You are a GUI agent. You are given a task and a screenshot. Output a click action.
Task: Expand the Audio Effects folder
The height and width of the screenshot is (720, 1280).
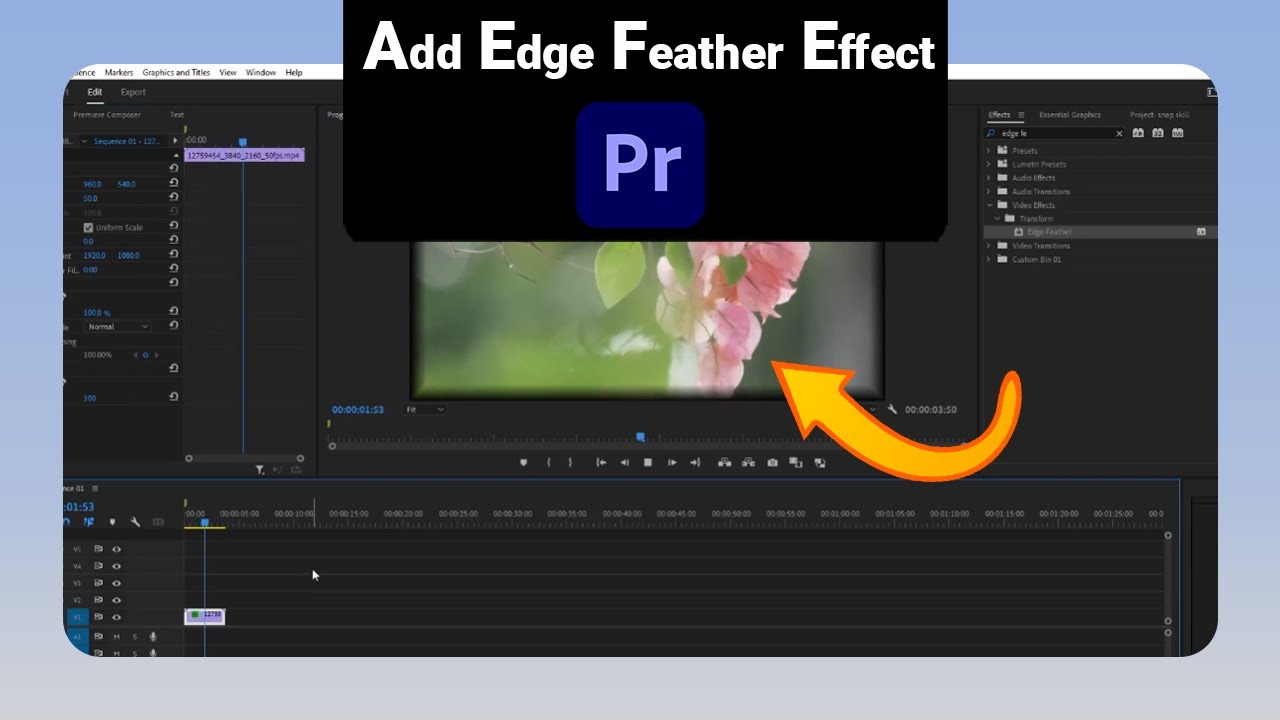point(990,178)
